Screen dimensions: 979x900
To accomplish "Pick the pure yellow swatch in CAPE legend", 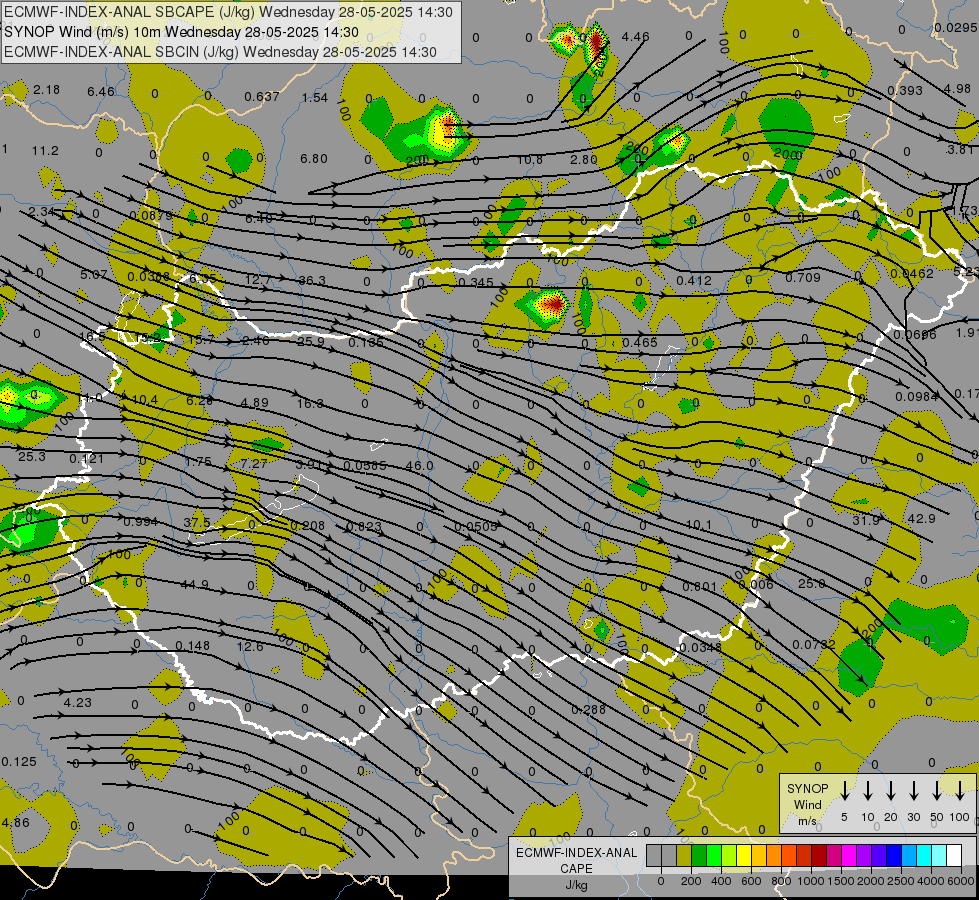I will (744, 855).
